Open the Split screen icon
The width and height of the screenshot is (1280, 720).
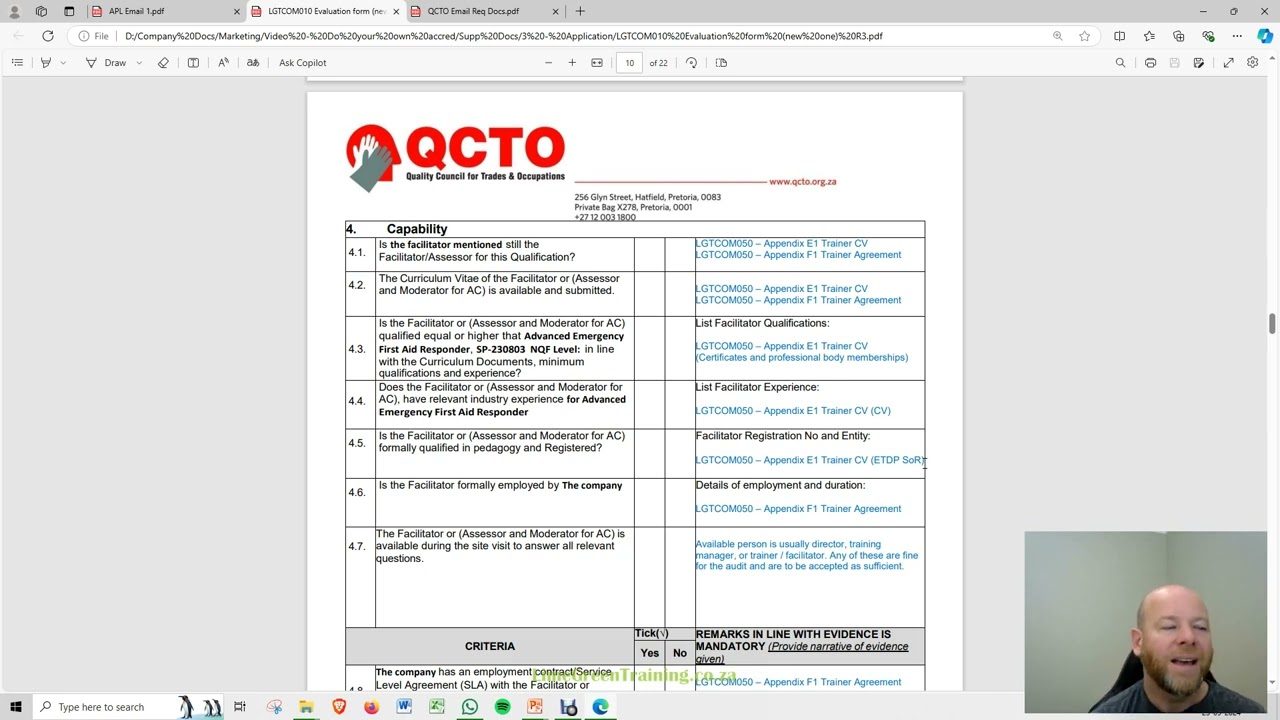coord(1119,36)
